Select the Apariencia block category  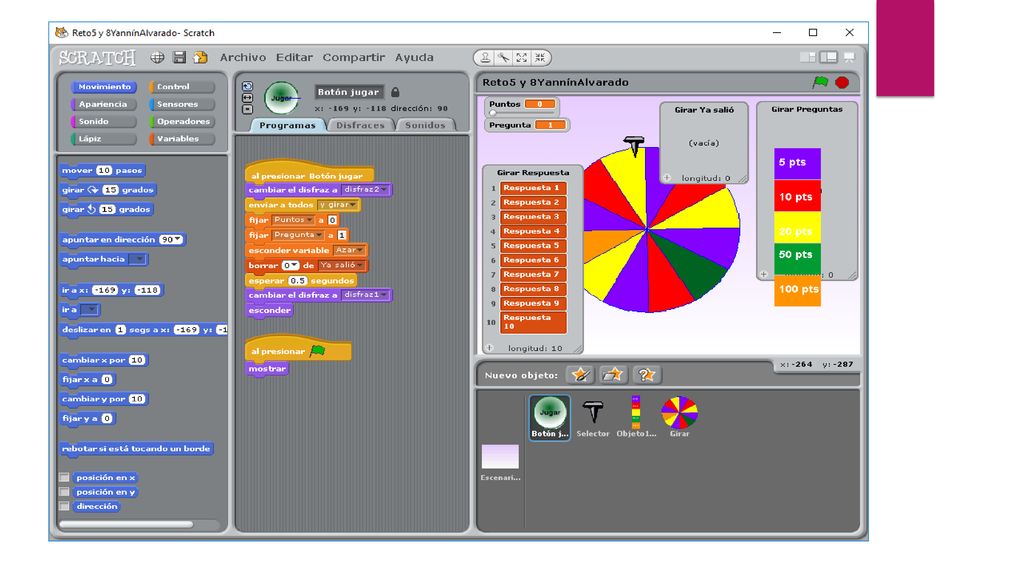tap(103, 104)
